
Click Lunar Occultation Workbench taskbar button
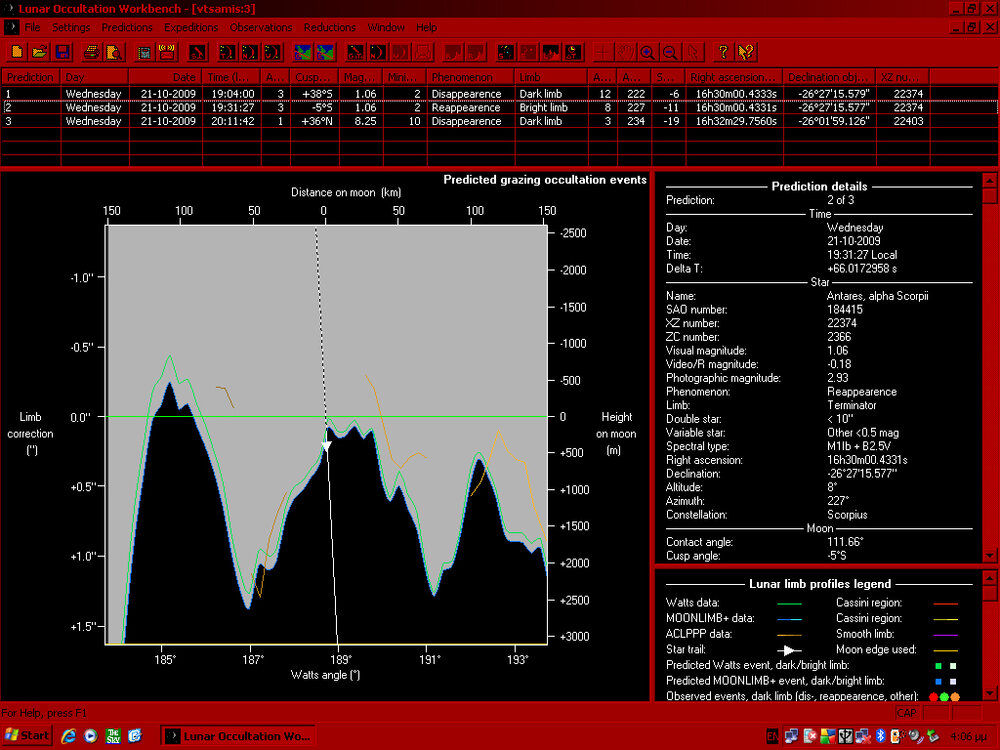coord(238,736)
